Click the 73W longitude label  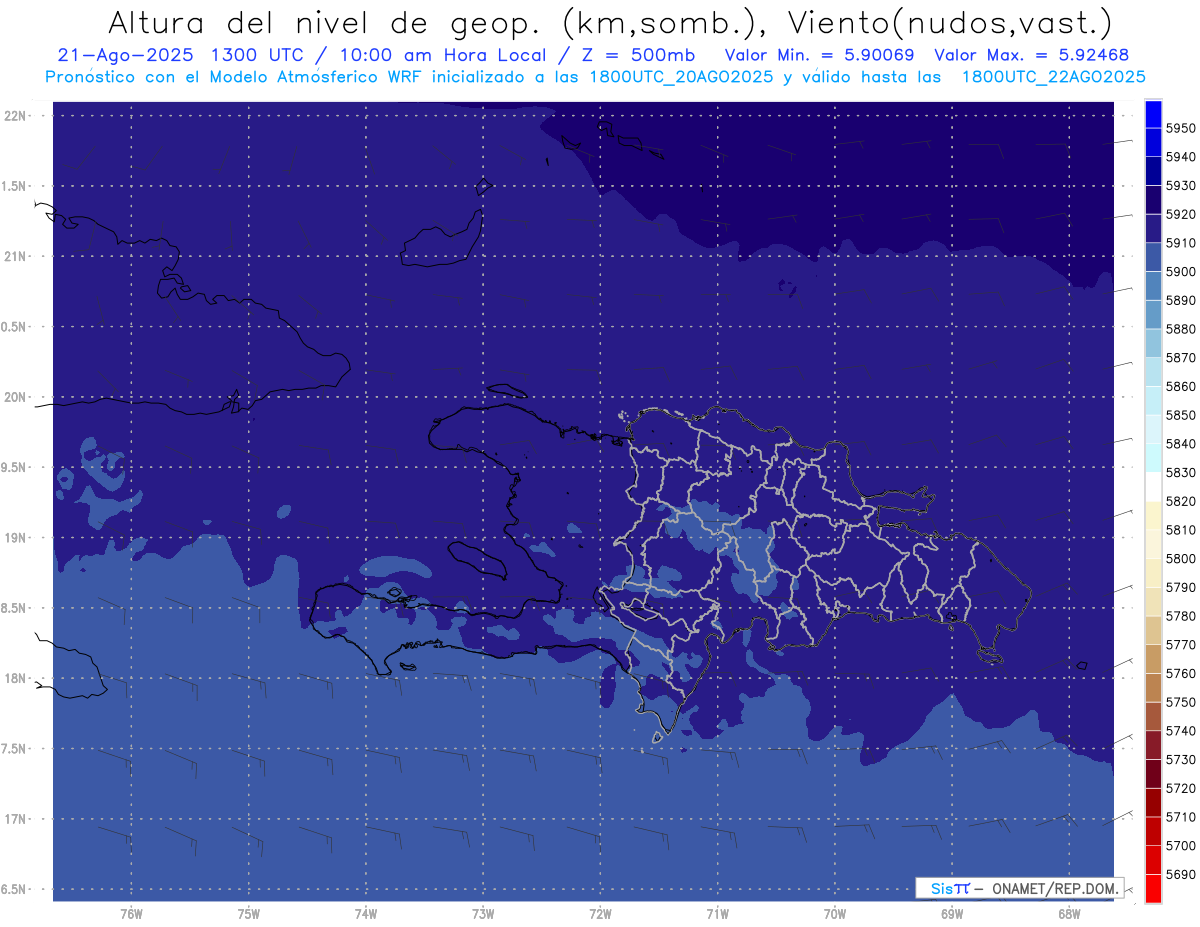click(x=483, y=914)
